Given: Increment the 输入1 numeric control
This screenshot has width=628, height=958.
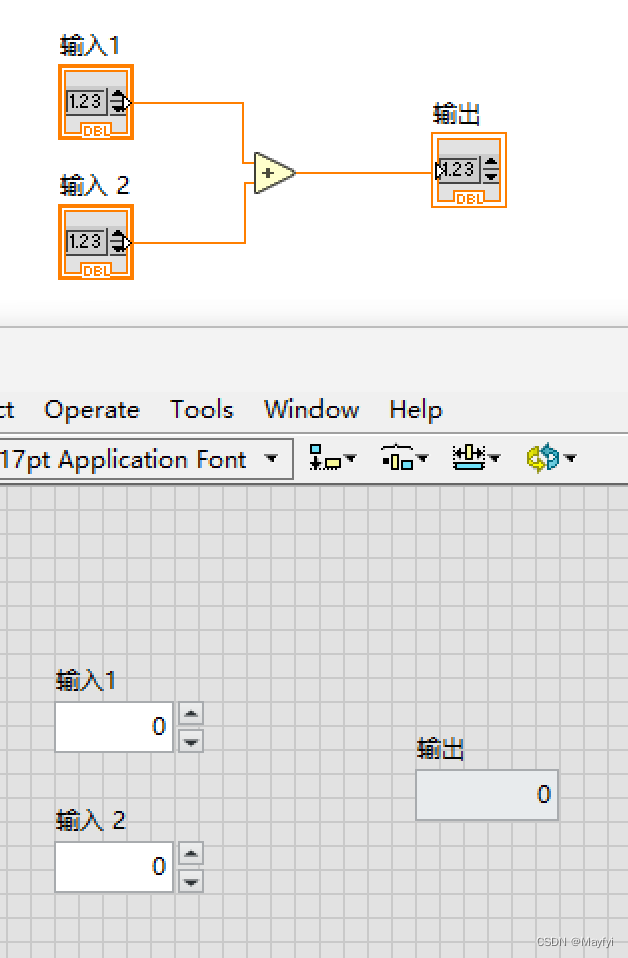Looking at the screenshot, I should click(191, 714).
